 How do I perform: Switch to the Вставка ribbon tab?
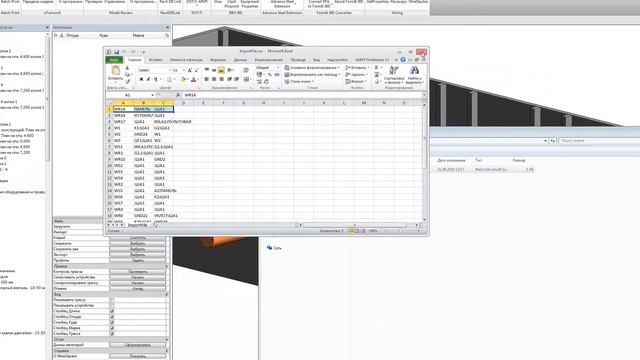156,60
